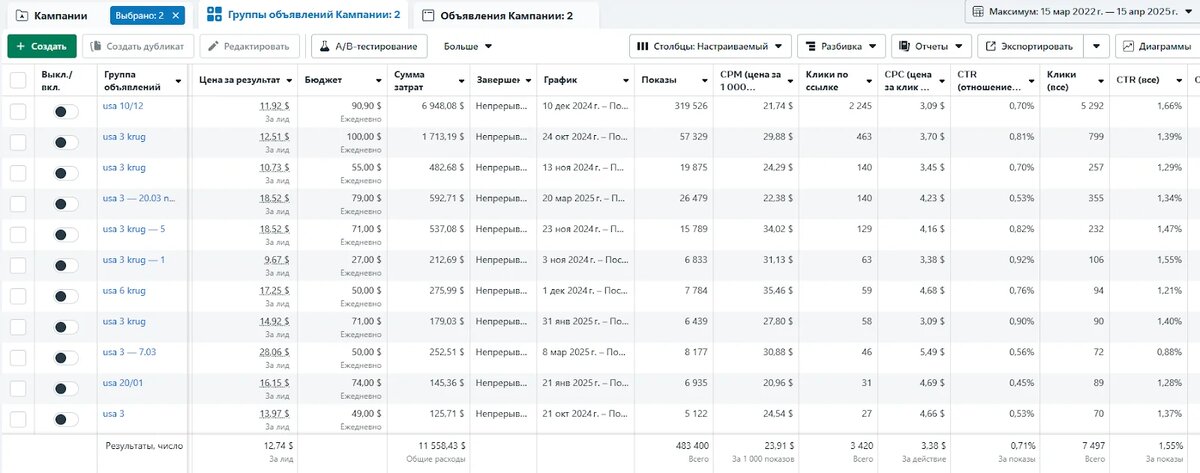Image resolution: width=1200 pixels, height=473 pixels.
Task: Click the calendar icon in the date range
Action: tap(976, 13)
